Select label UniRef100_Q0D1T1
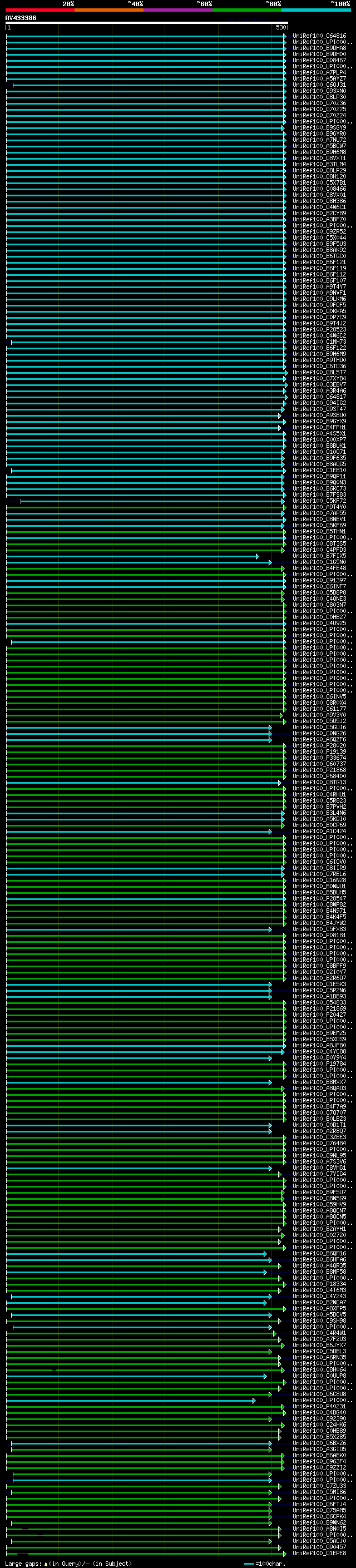Viewport: 356px width, 1568px height. [319, 1125]
